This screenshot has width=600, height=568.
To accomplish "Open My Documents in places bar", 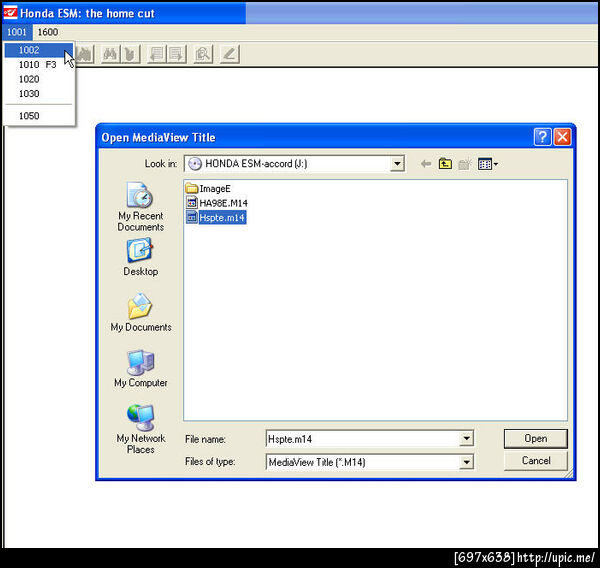I will tap(140, 313).
